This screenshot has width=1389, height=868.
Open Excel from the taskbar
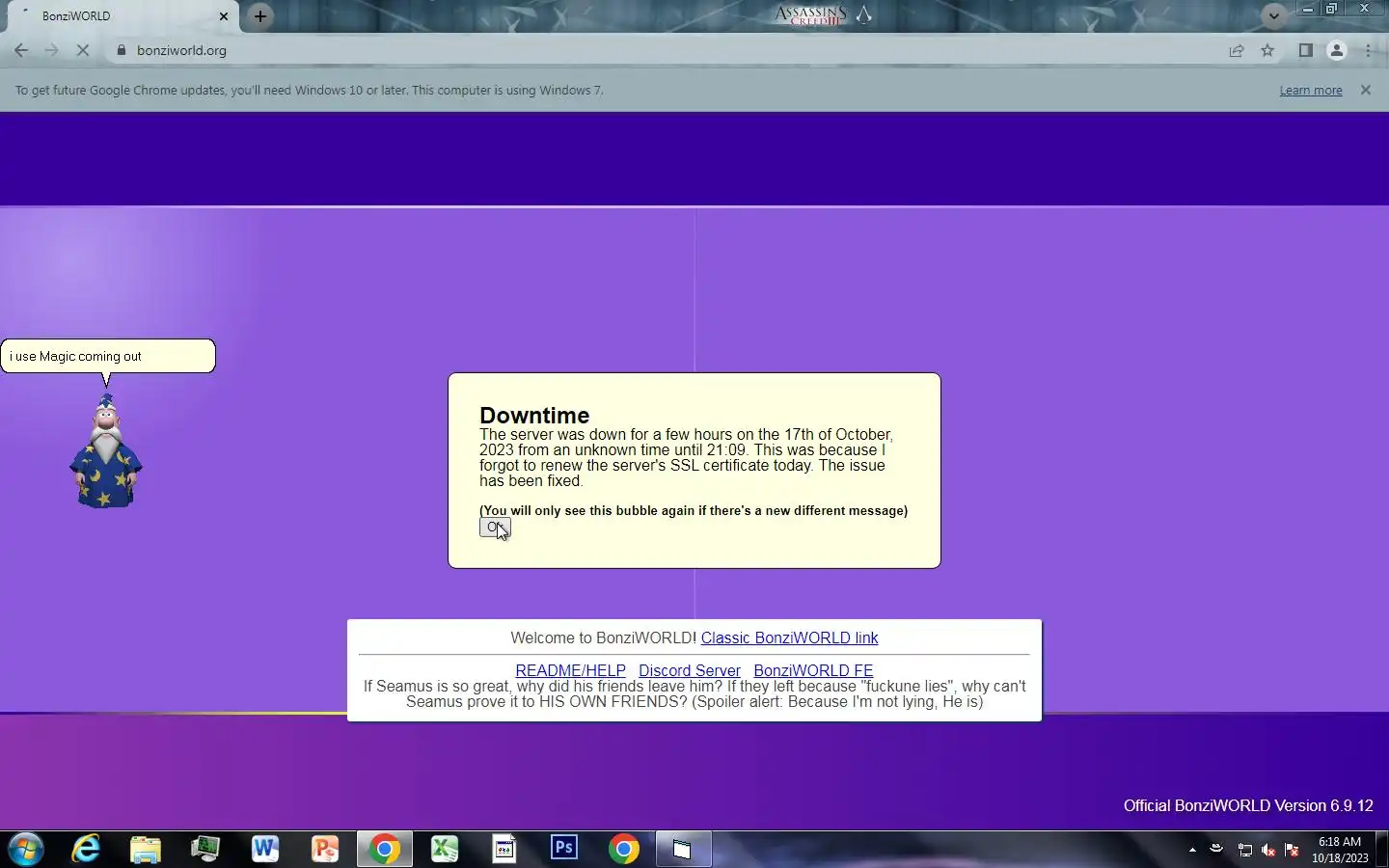coord(445,849)
